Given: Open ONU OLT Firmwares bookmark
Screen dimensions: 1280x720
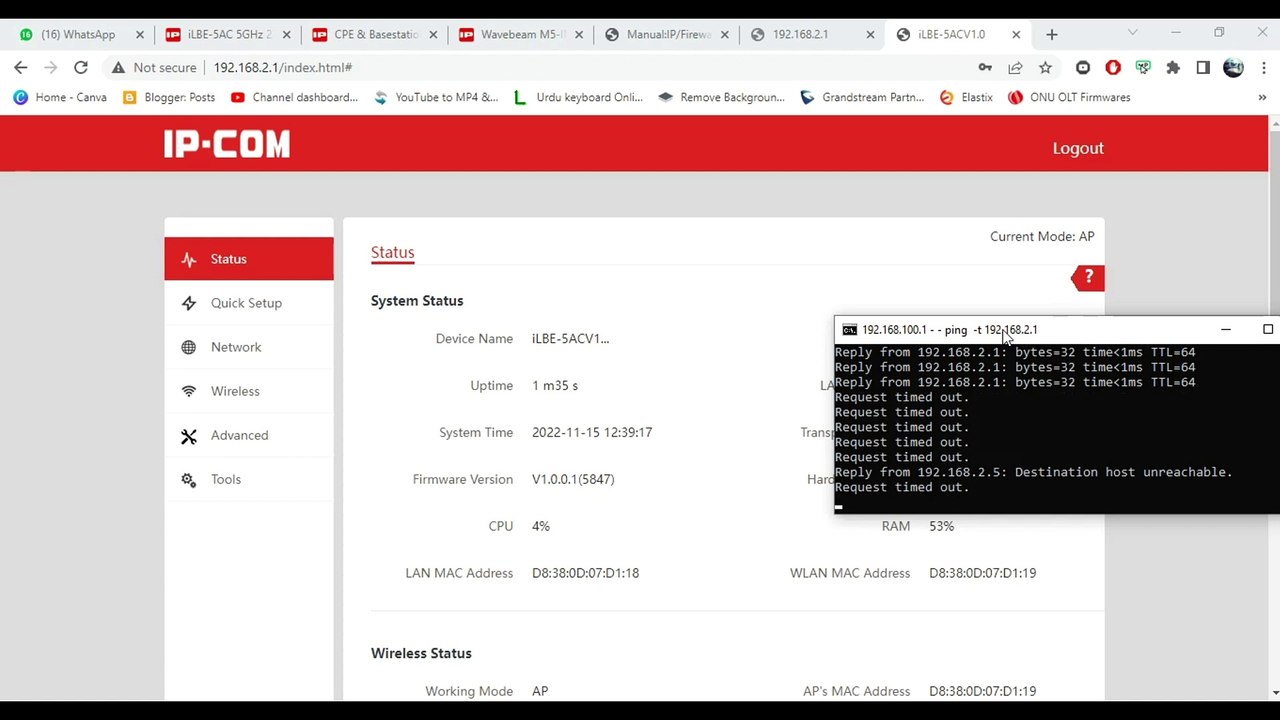Looking at the screenshot, I should pyautogui.click(x=1069, y=97).
